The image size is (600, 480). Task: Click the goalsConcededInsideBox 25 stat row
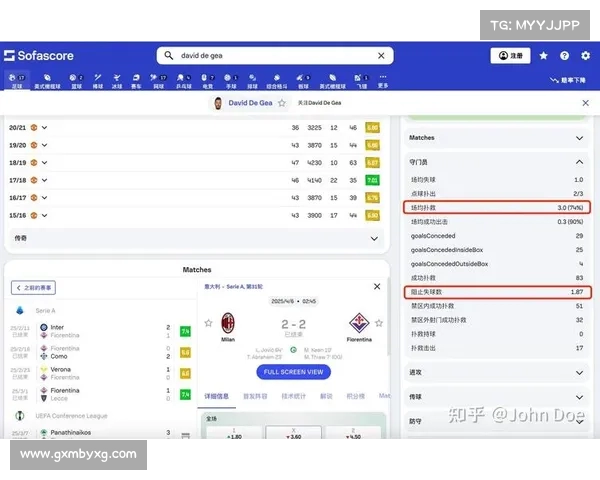point(497,250)
